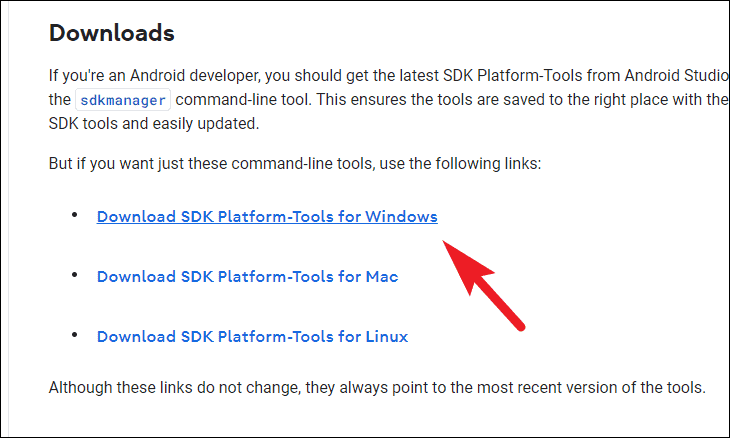The height and width of the screenshot is (438, 730).
Task: Click the bullet beside the Linux download link
Action: click(74, 335)
